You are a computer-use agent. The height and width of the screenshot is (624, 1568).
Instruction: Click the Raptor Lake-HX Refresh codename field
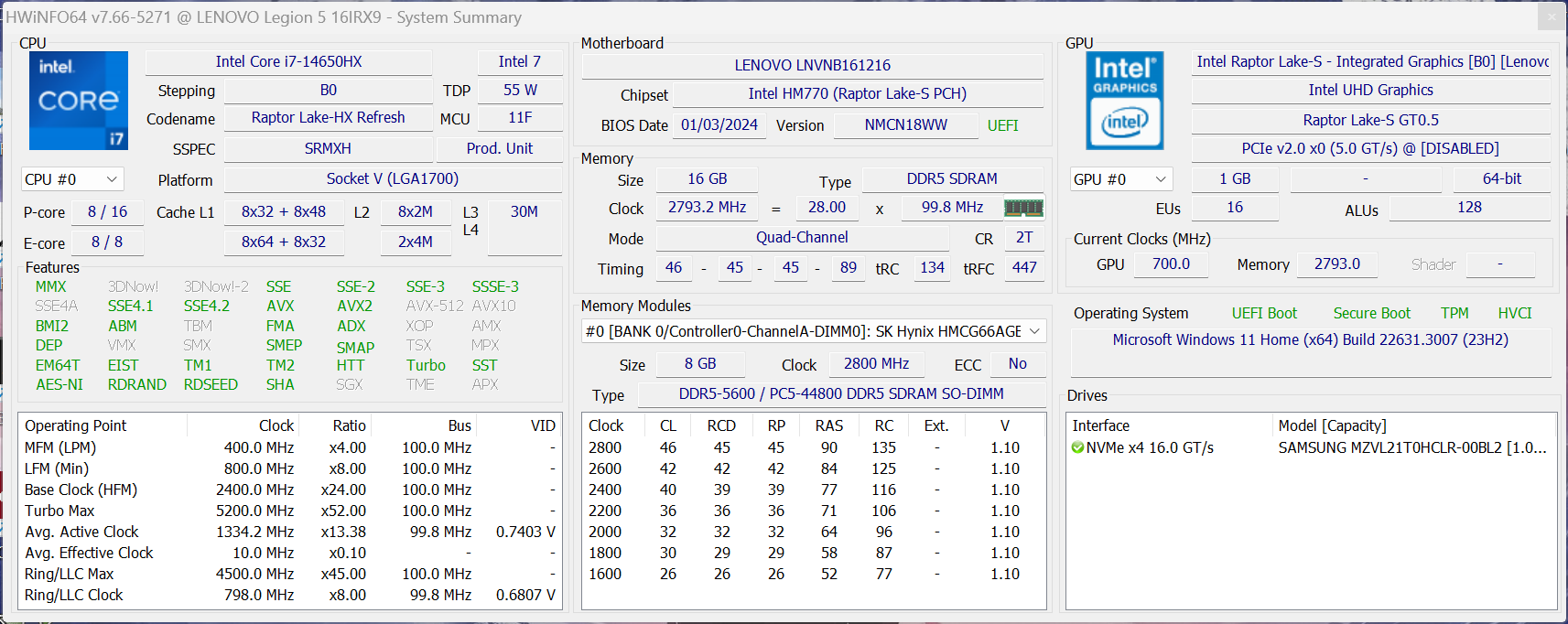click(x=328, y=118)
